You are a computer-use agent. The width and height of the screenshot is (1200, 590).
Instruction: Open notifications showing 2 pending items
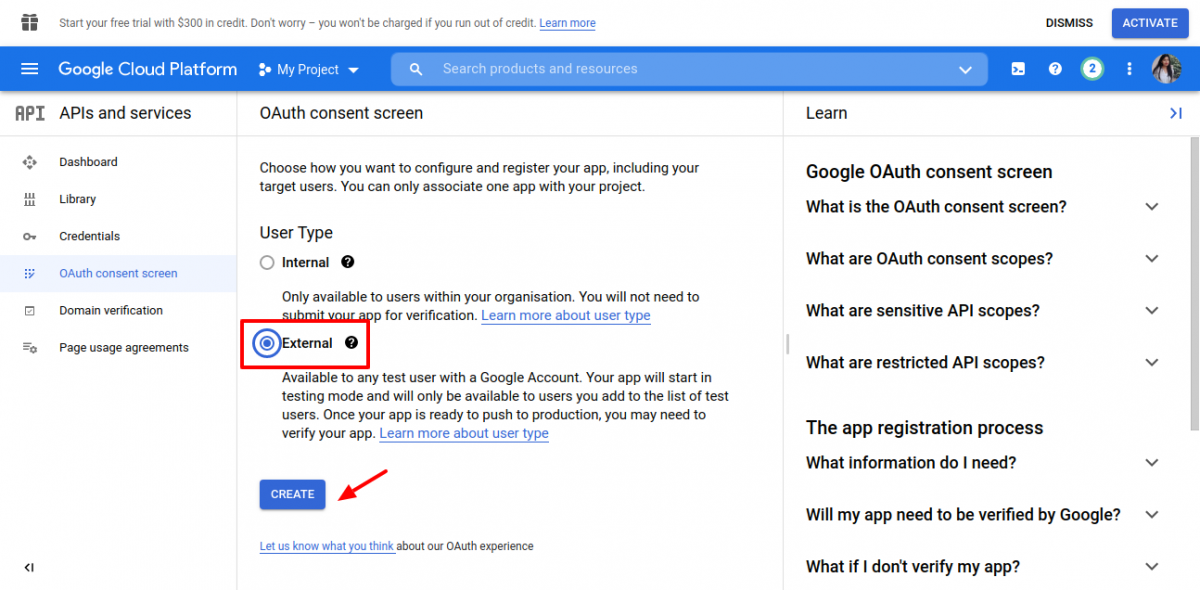(x=1092, y=69)
